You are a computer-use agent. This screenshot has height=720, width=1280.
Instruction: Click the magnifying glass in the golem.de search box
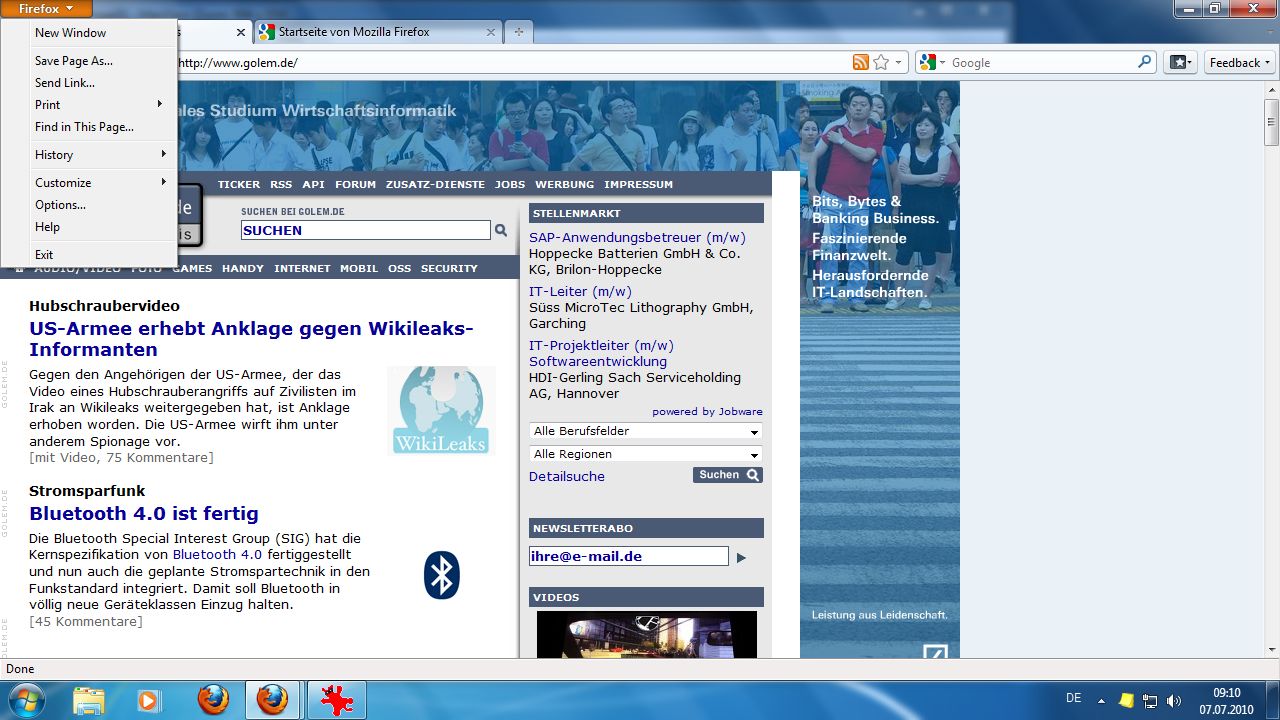pos(500,230)
